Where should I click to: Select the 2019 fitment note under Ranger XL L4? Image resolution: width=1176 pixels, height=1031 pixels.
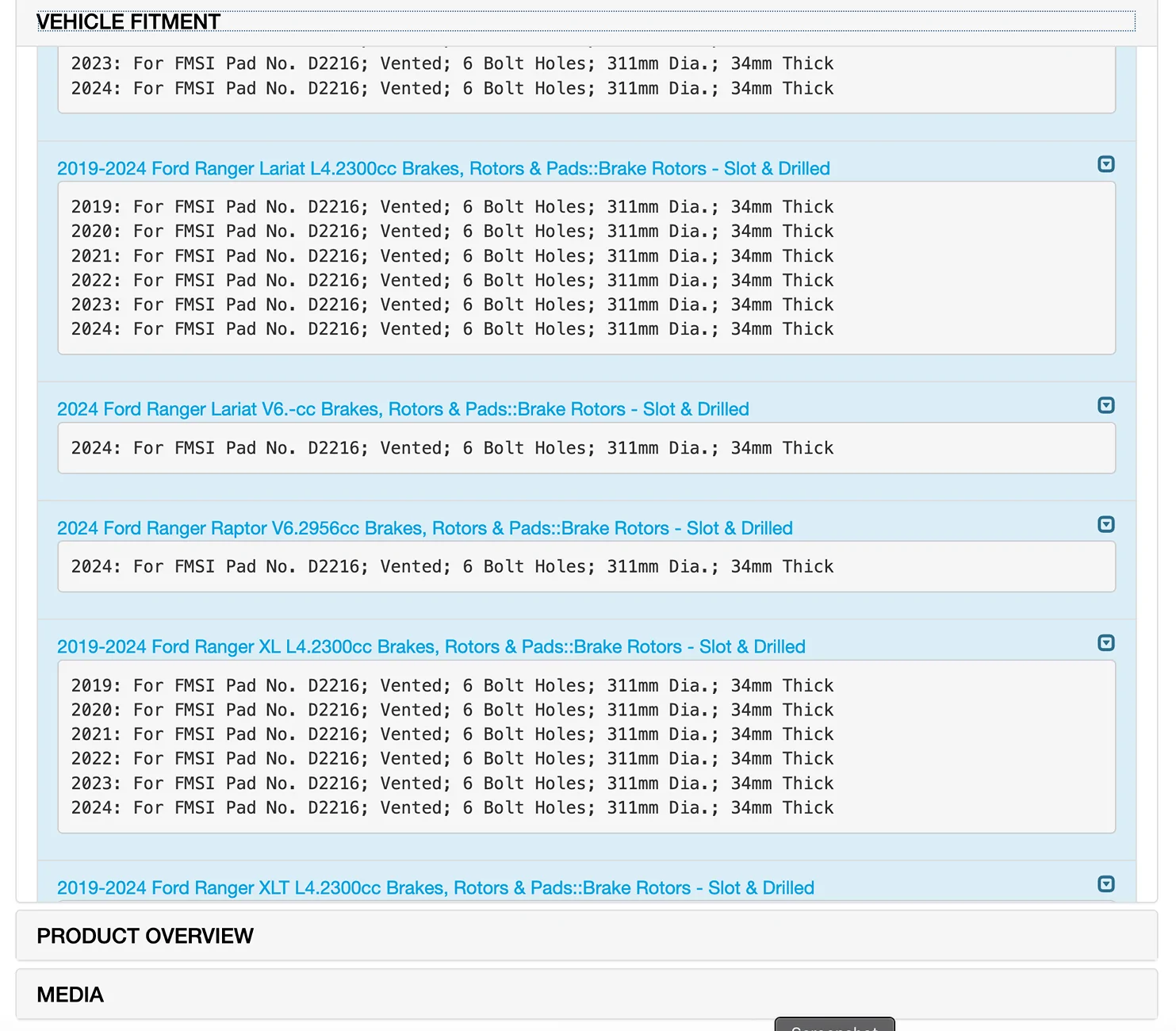click(x=453, y=686)
